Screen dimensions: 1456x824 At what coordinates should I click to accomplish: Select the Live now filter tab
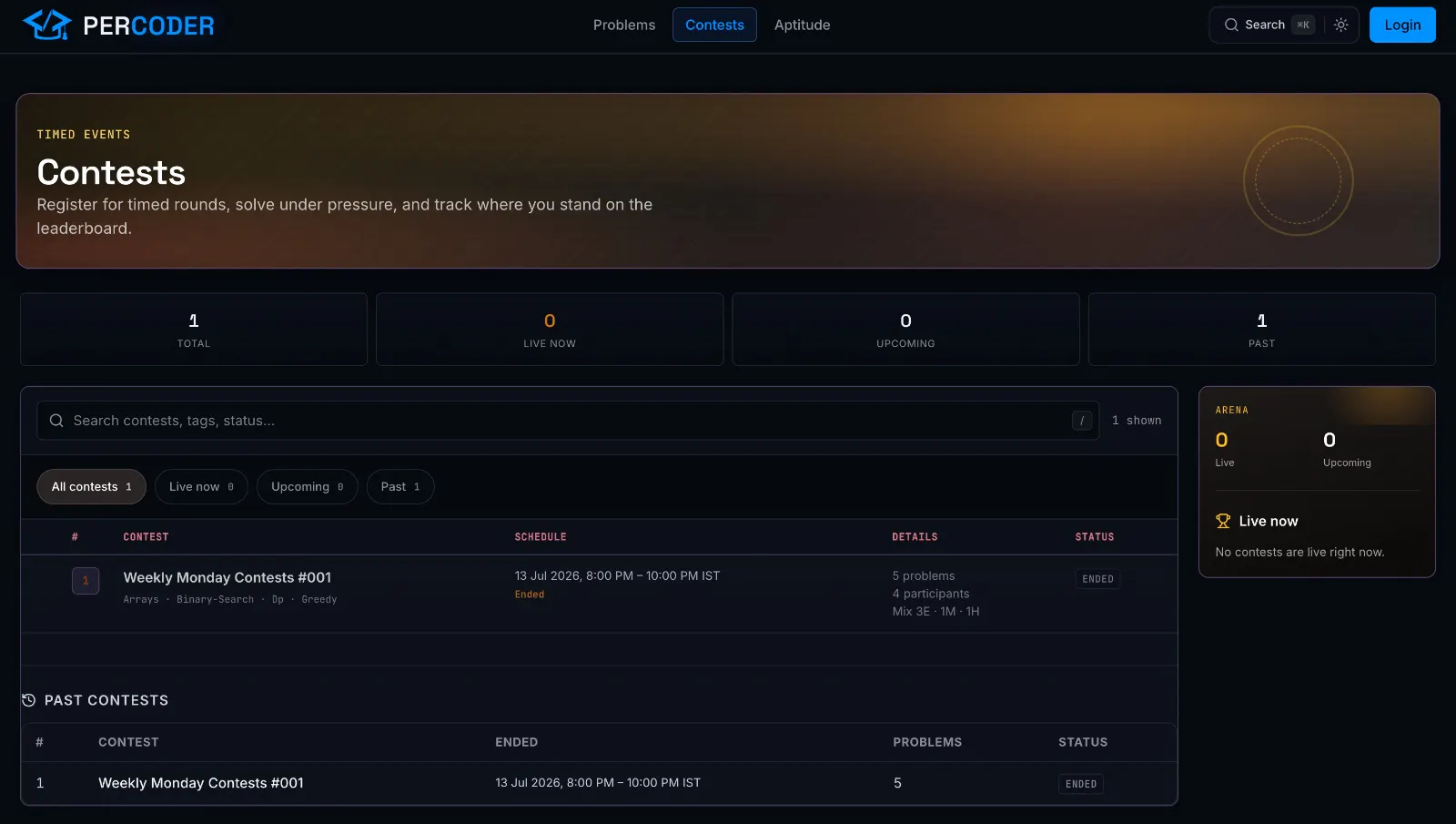[201, 487]
